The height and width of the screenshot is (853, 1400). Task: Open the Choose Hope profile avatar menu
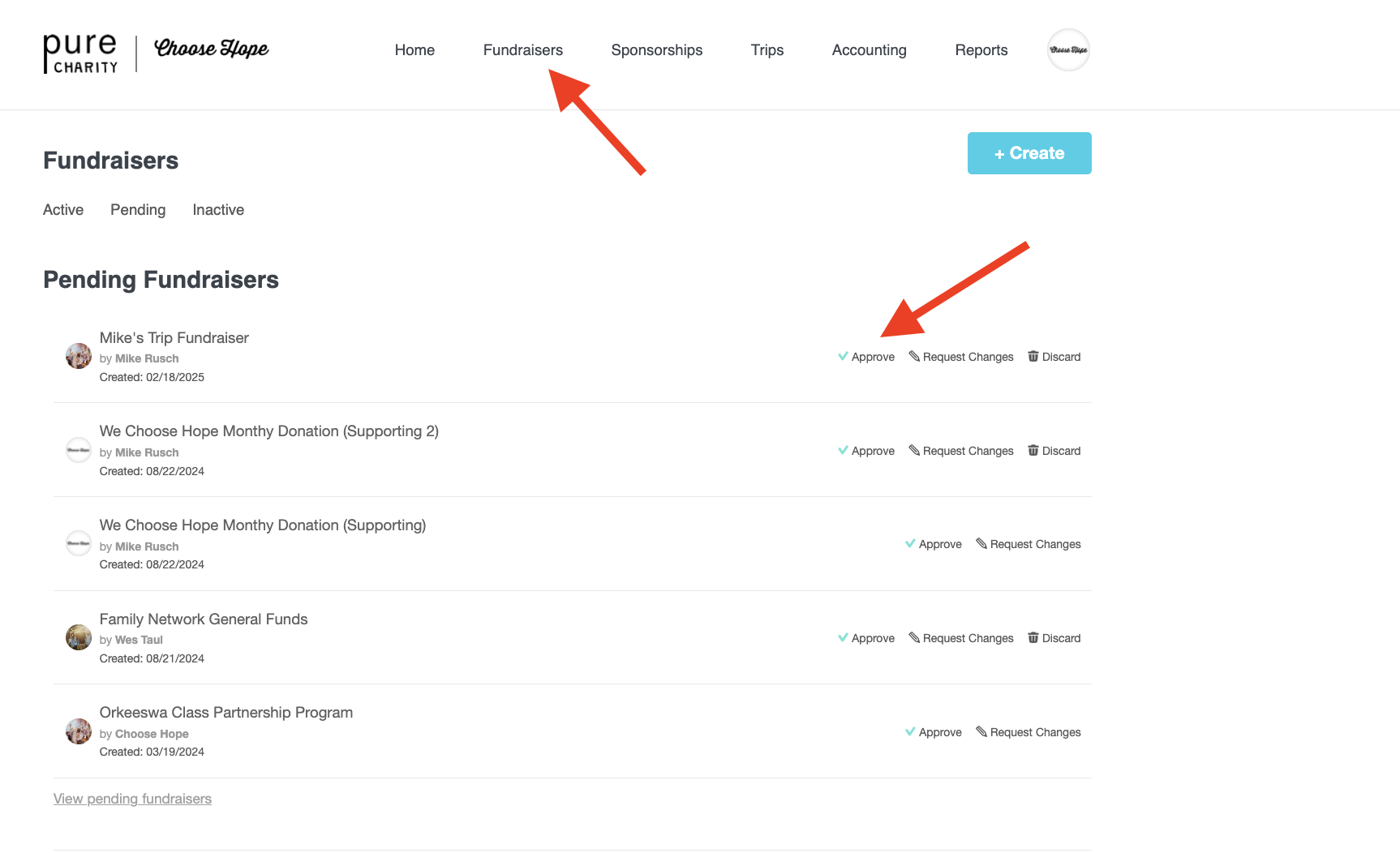click(1068, 50)
